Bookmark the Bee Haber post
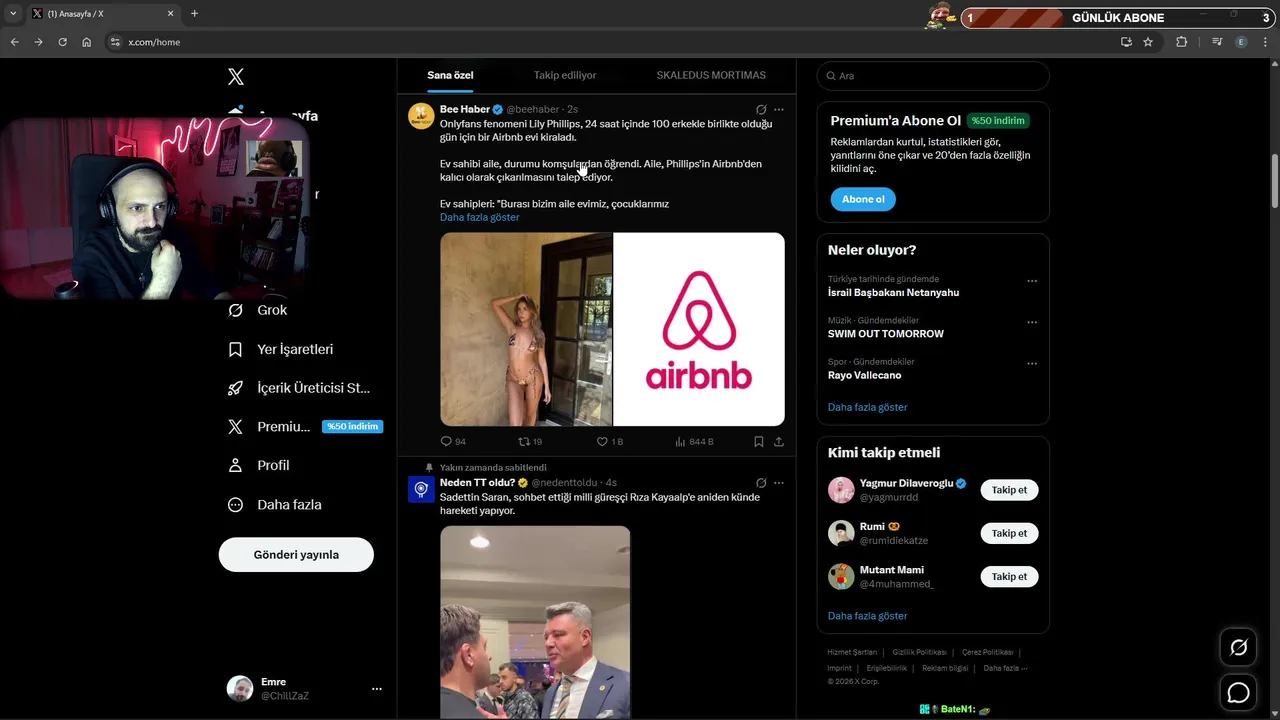Screen dimensions: 1280x720 click(x=759, y=441)
